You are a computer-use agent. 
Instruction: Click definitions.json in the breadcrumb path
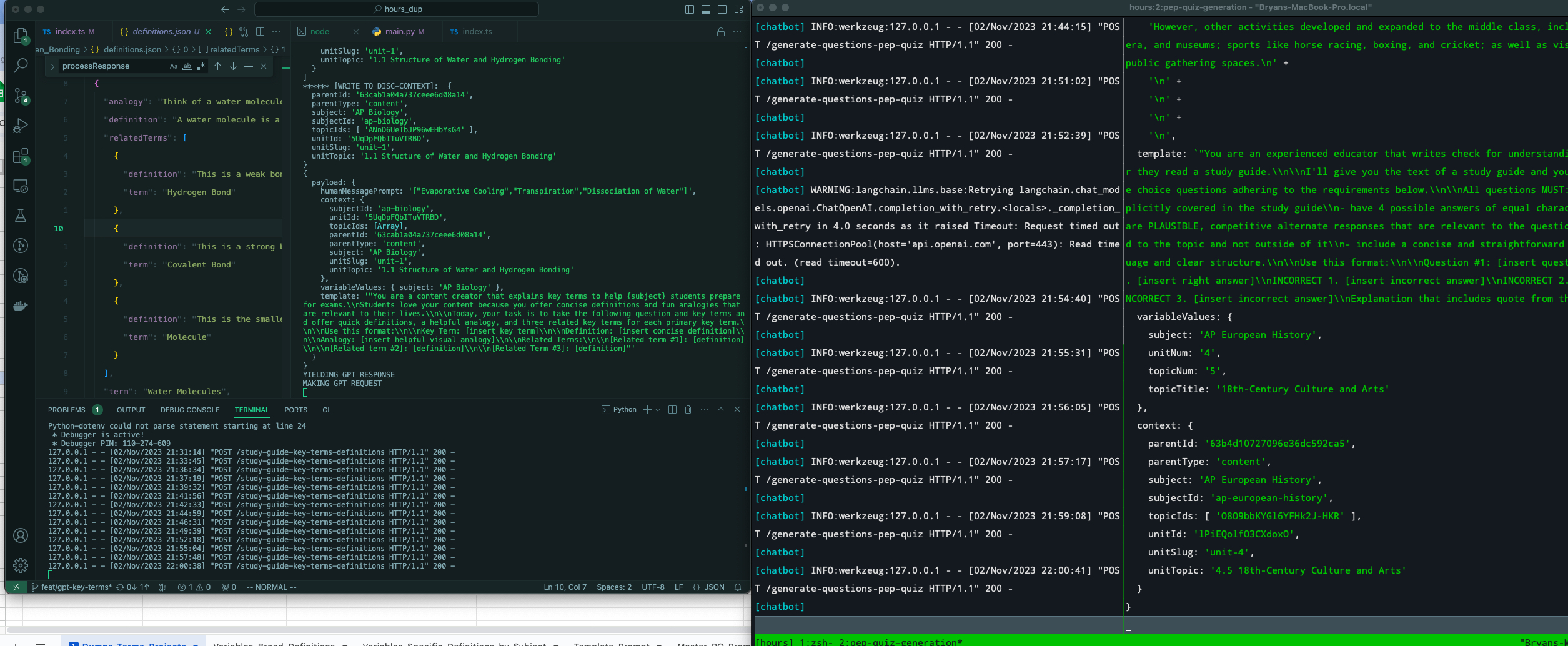(132, 50)
